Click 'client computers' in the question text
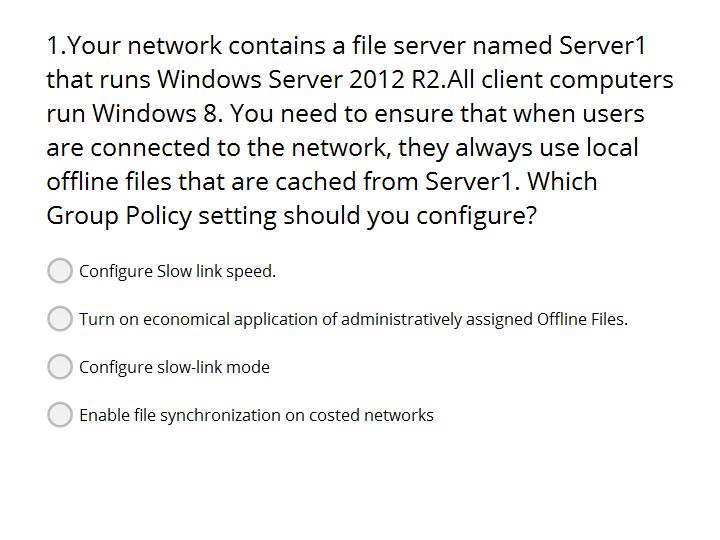The image size is (720, 540). click(x=577, y=81)
